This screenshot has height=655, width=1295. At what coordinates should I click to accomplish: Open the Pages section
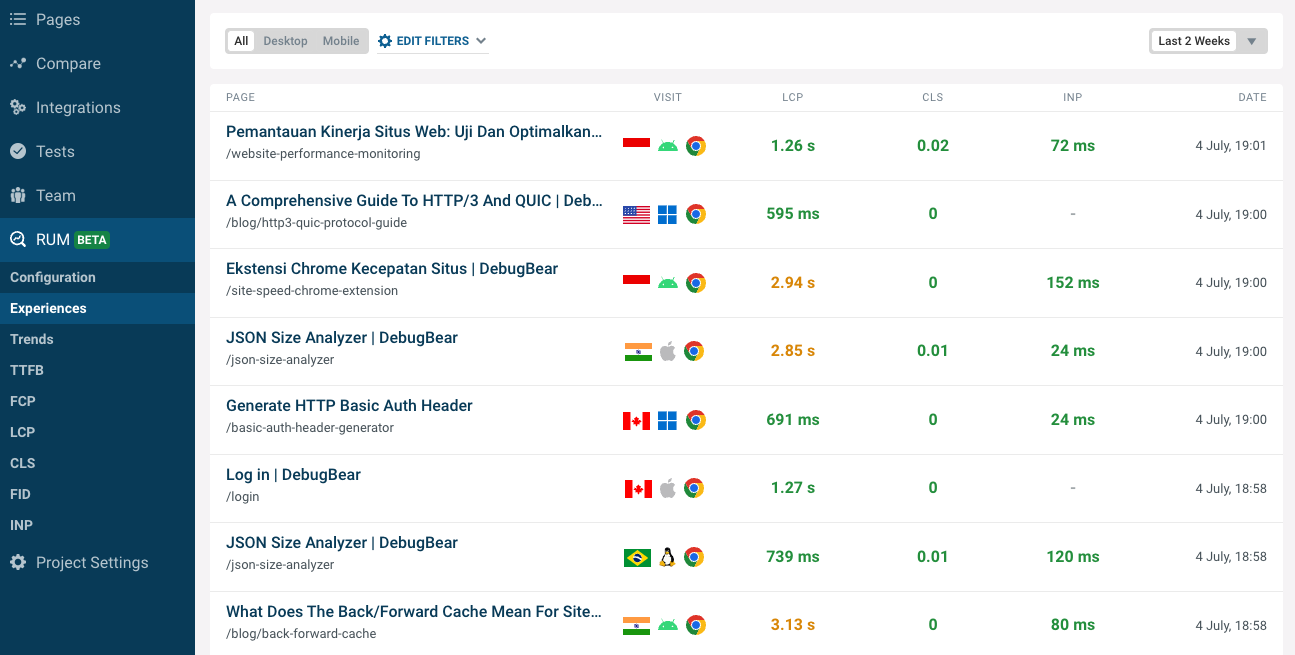tap(97, 19)
